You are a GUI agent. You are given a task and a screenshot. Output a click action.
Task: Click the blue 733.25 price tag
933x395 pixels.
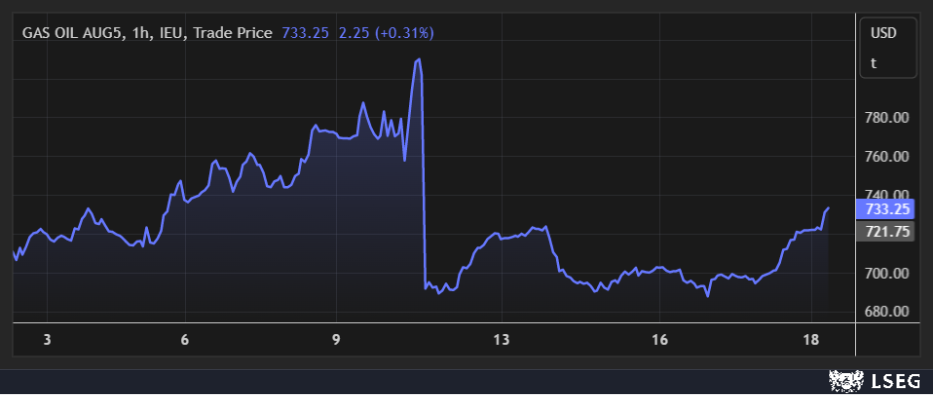tap(885, 209)
